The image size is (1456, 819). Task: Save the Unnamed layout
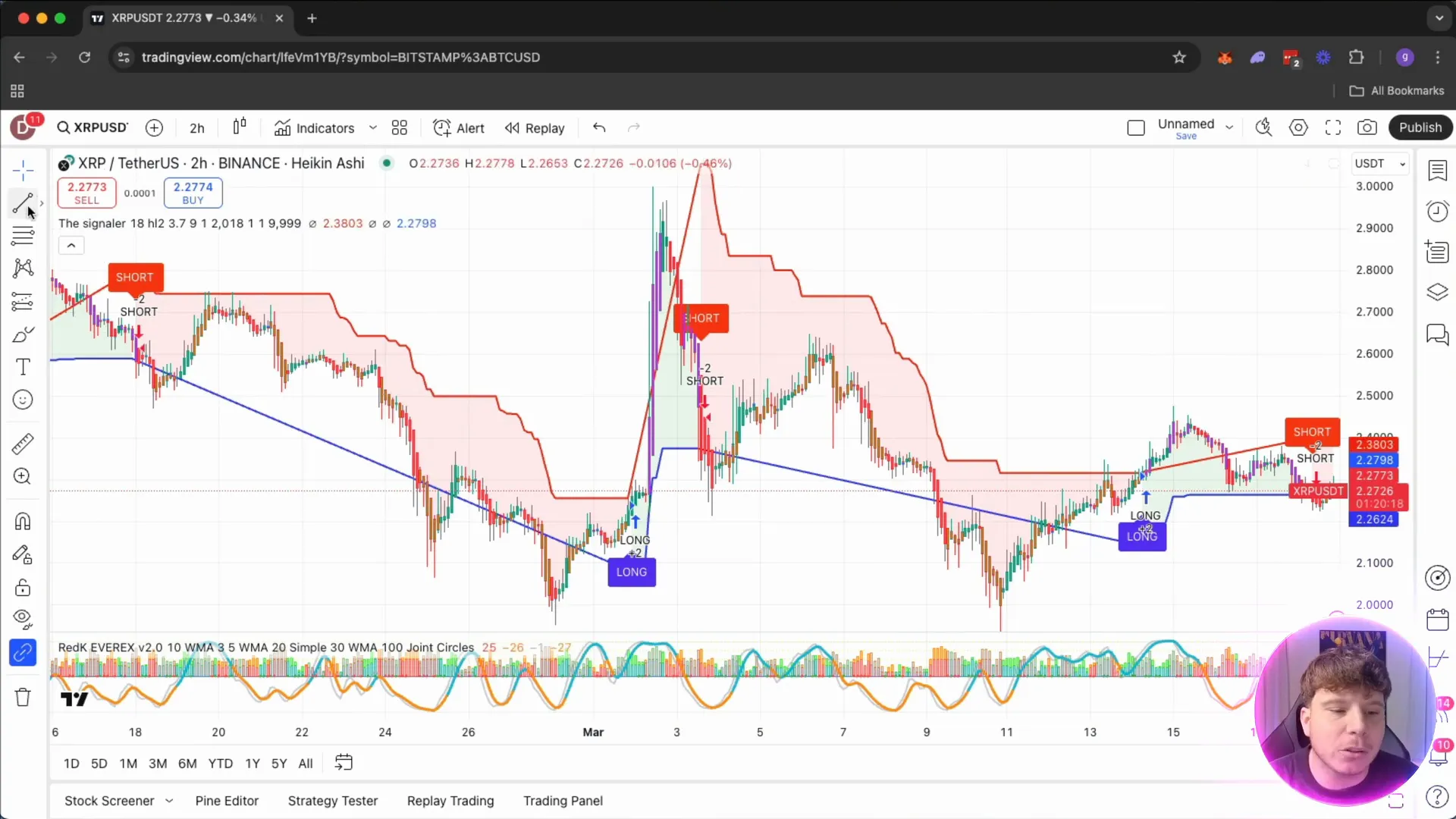click(x=1186, y=136)
